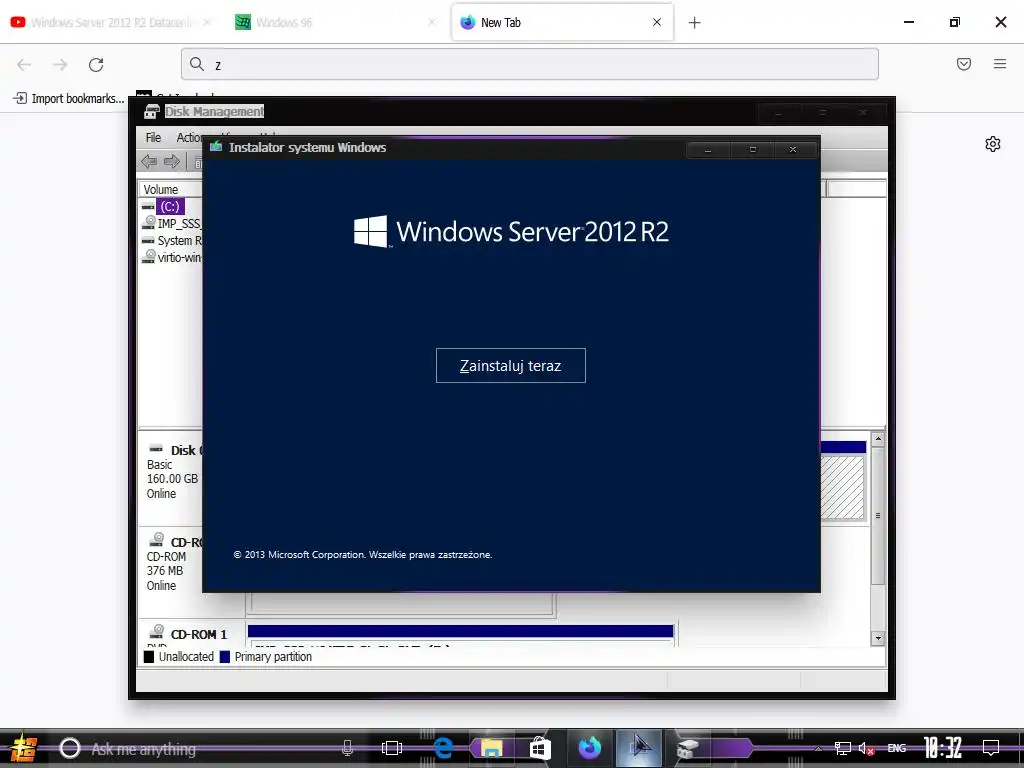The width and height of the screenshot is (1024, 768).
Task: Open the Windows Server 2012 R2 YouTube tab
Action: point(111,22)
